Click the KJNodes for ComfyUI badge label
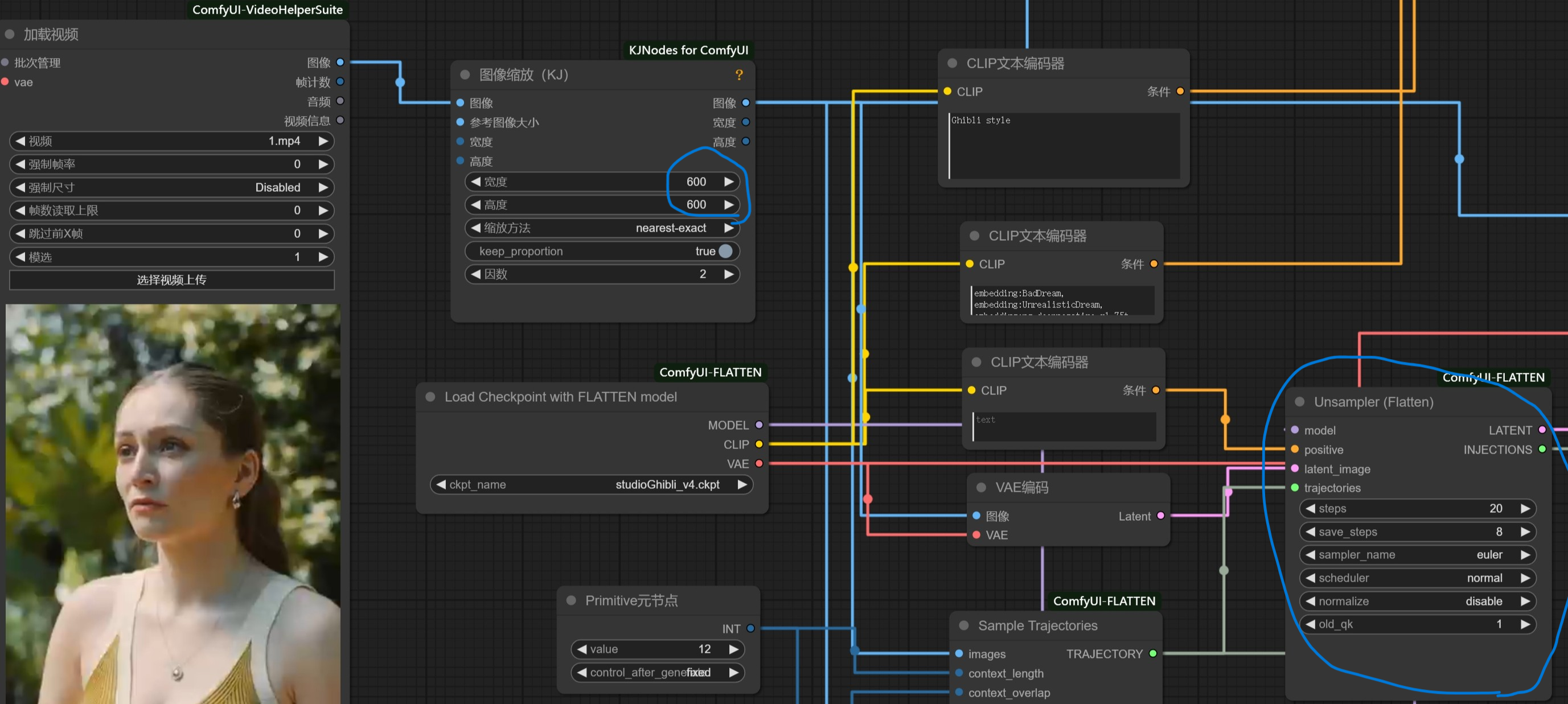 688,51
